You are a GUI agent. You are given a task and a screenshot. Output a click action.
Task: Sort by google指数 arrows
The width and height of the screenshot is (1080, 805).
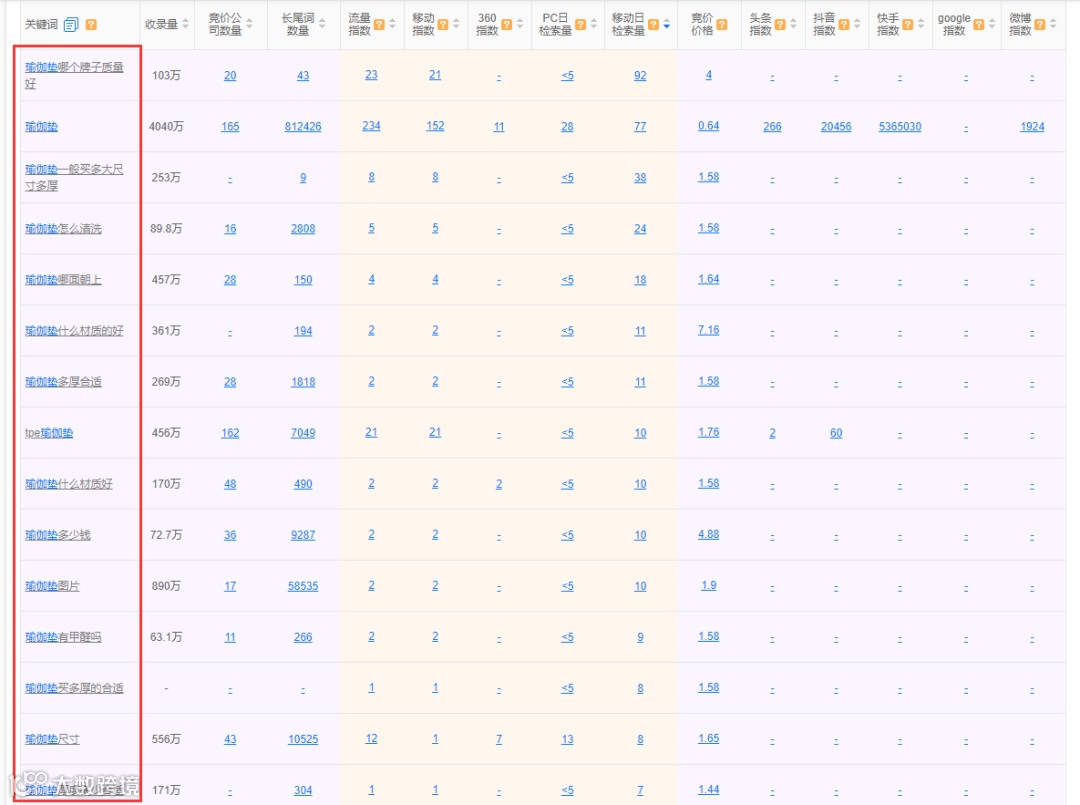coord(992,25)
